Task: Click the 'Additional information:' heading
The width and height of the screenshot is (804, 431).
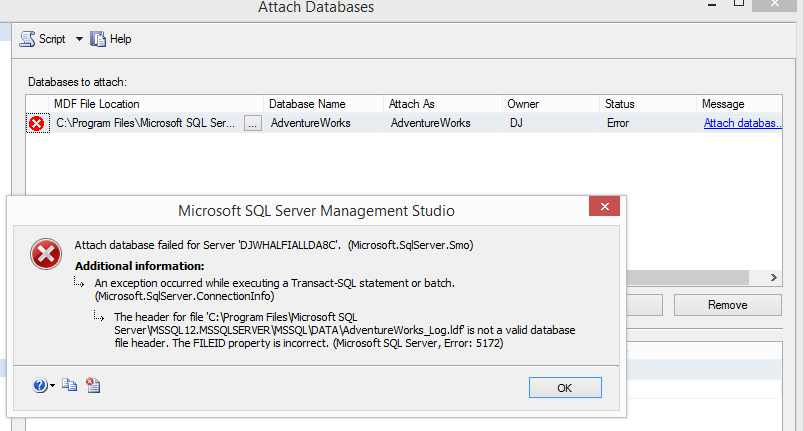Action: [x=139, y=266]
